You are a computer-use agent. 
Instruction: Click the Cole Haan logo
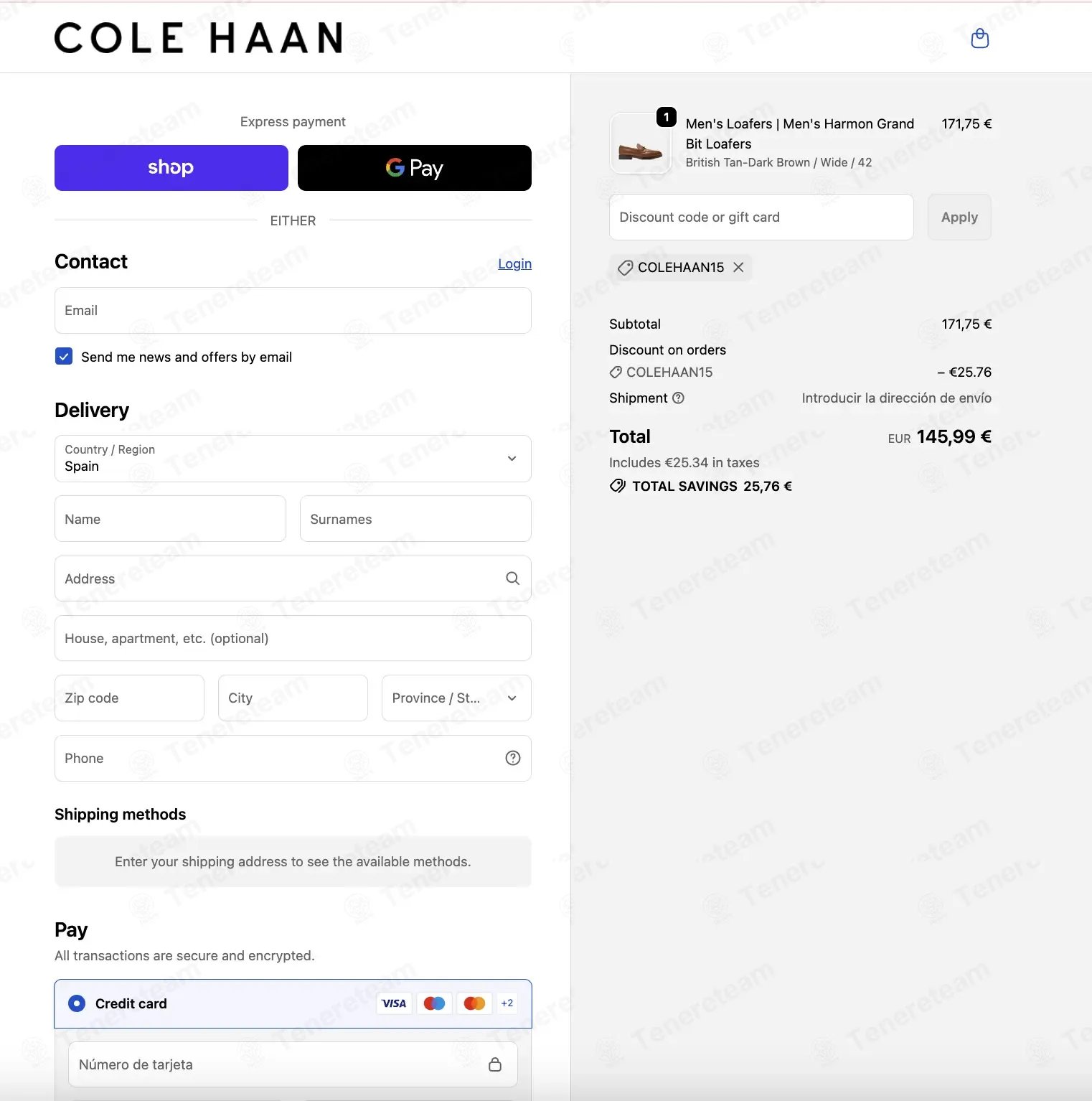199,38
